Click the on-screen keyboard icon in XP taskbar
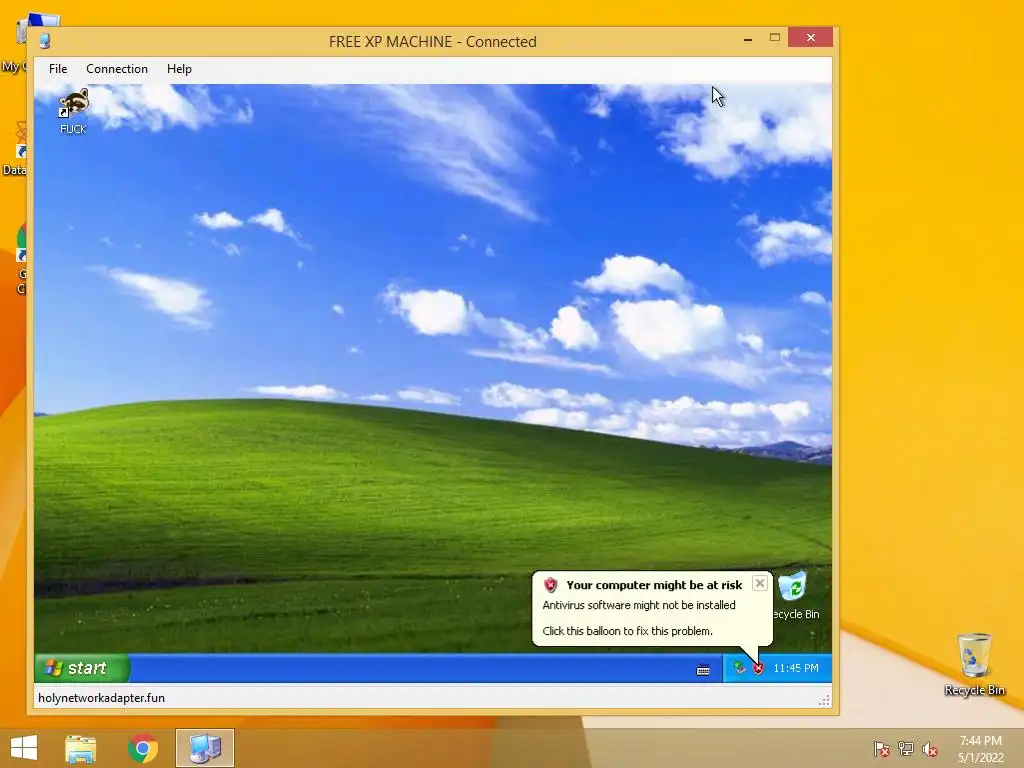 point(703,669)
